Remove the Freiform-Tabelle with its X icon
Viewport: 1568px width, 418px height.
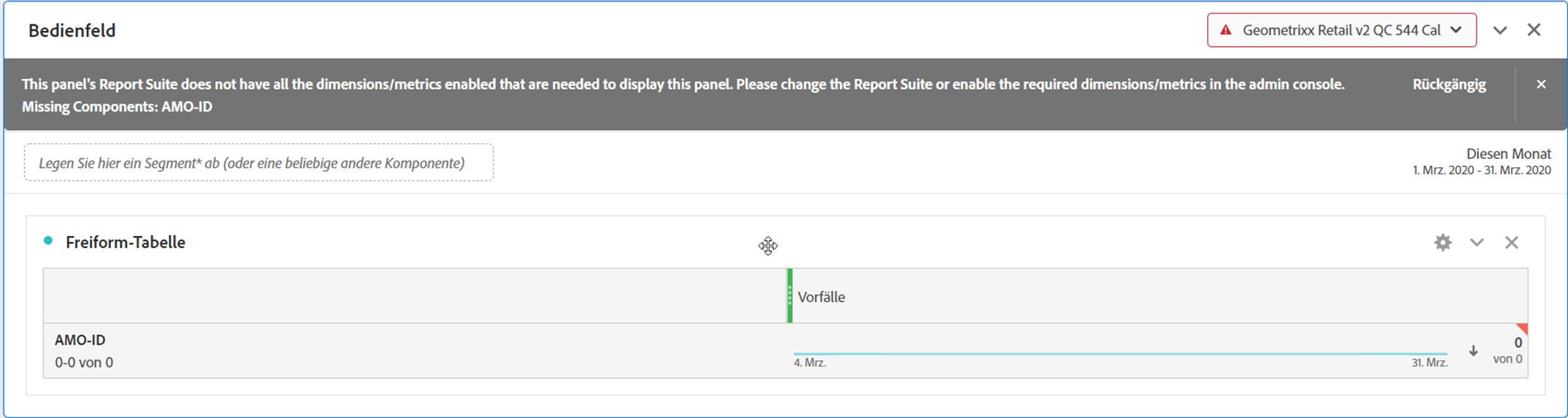click(1512, 242)
